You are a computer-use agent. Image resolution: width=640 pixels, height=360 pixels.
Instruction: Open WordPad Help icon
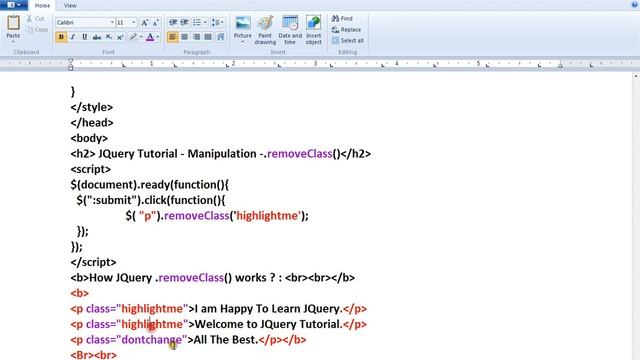pos(634,5)
